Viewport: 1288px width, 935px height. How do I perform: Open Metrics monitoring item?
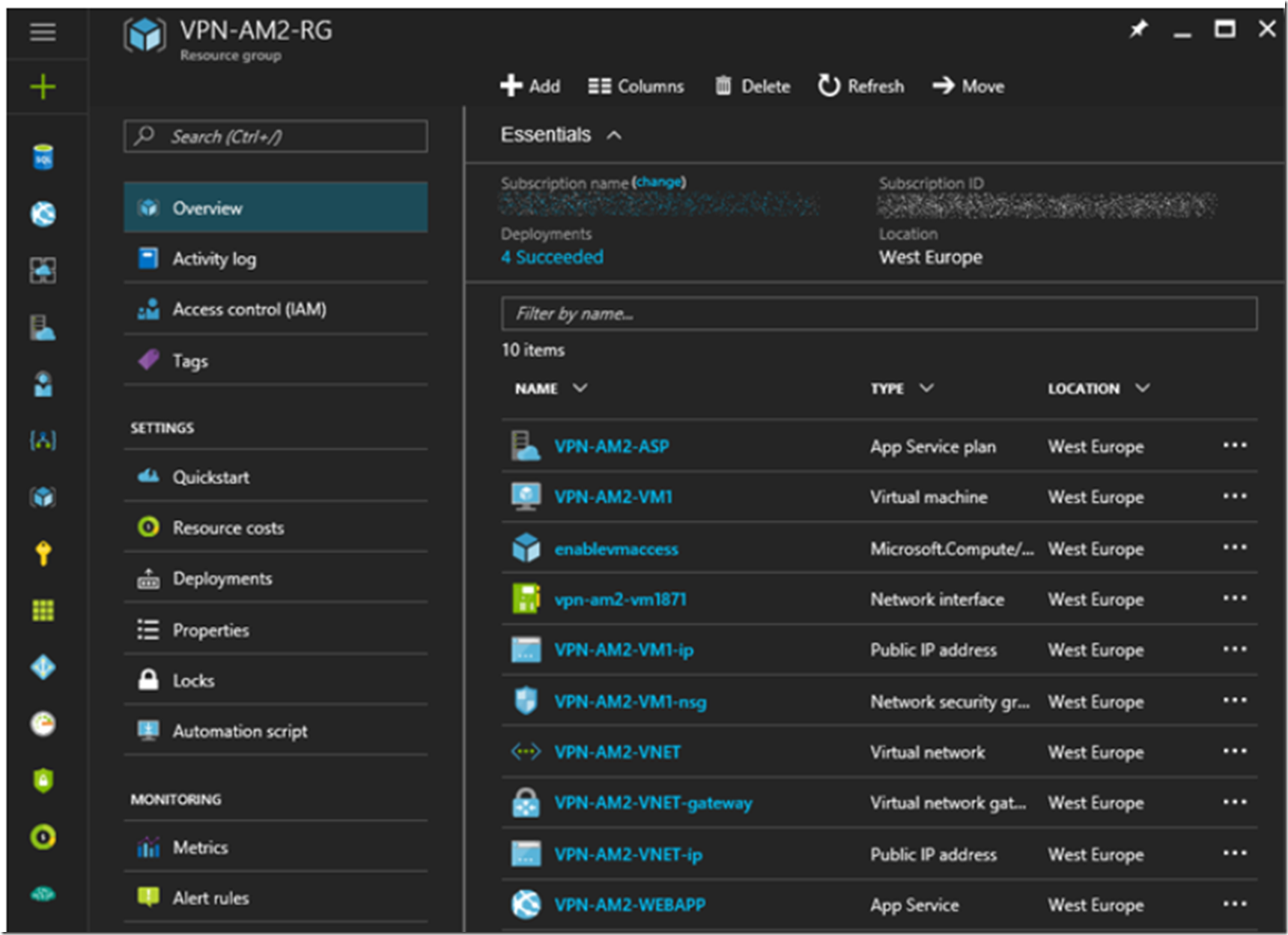click(276, 847)
